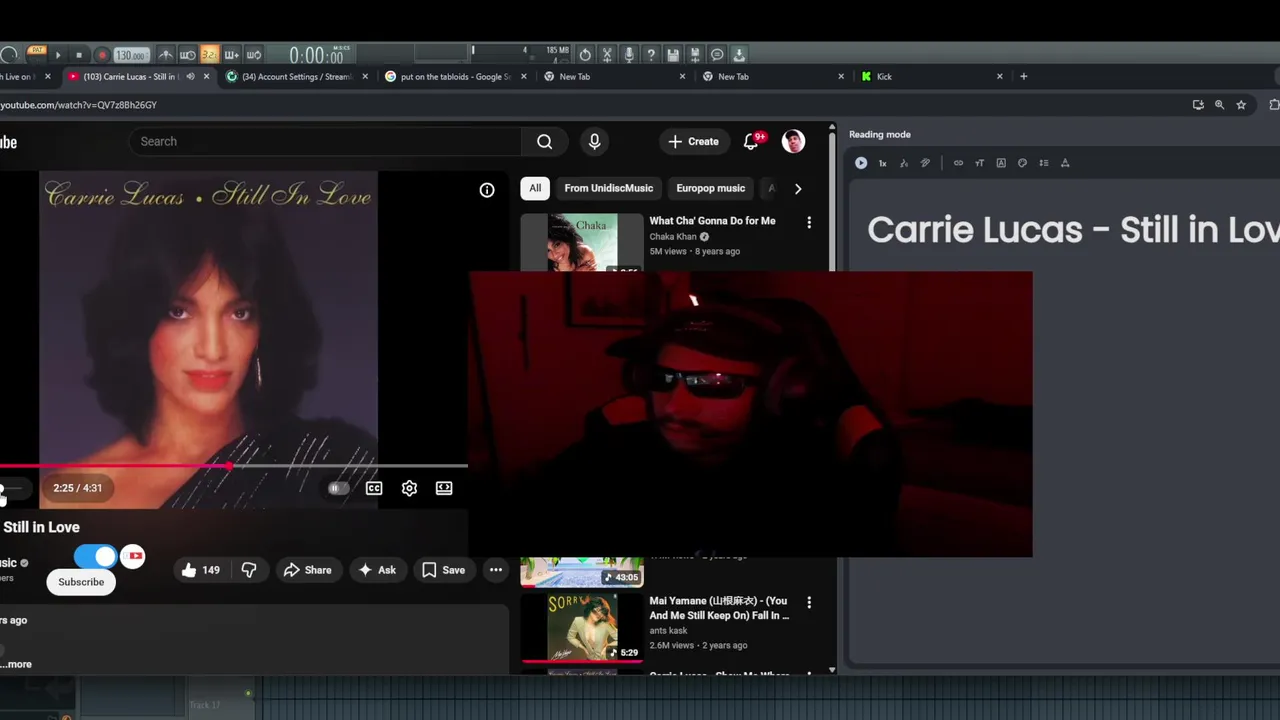
Task: Toggle the YouTube autoplay switch
Action: pos(338,488)
